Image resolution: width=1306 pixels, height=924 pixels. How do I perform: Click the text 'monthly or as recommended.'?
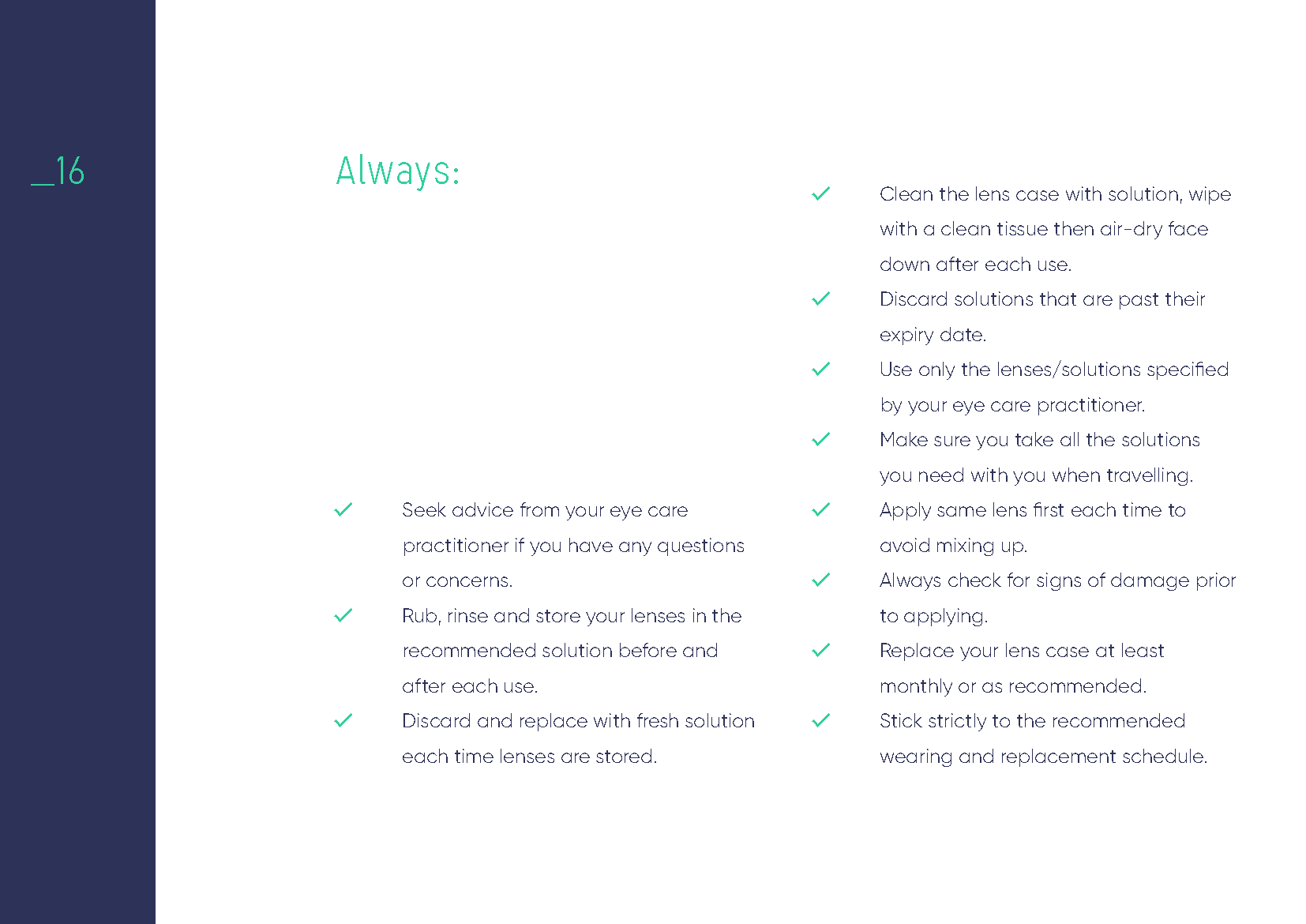click(x=1012, y=686)
